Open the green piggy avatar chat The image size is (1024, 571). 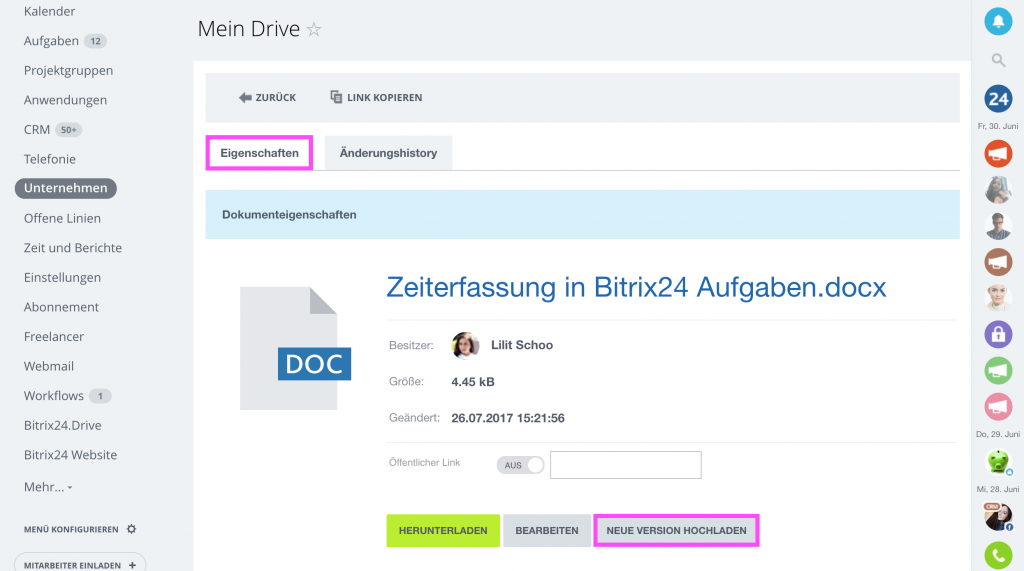point(998,462)
